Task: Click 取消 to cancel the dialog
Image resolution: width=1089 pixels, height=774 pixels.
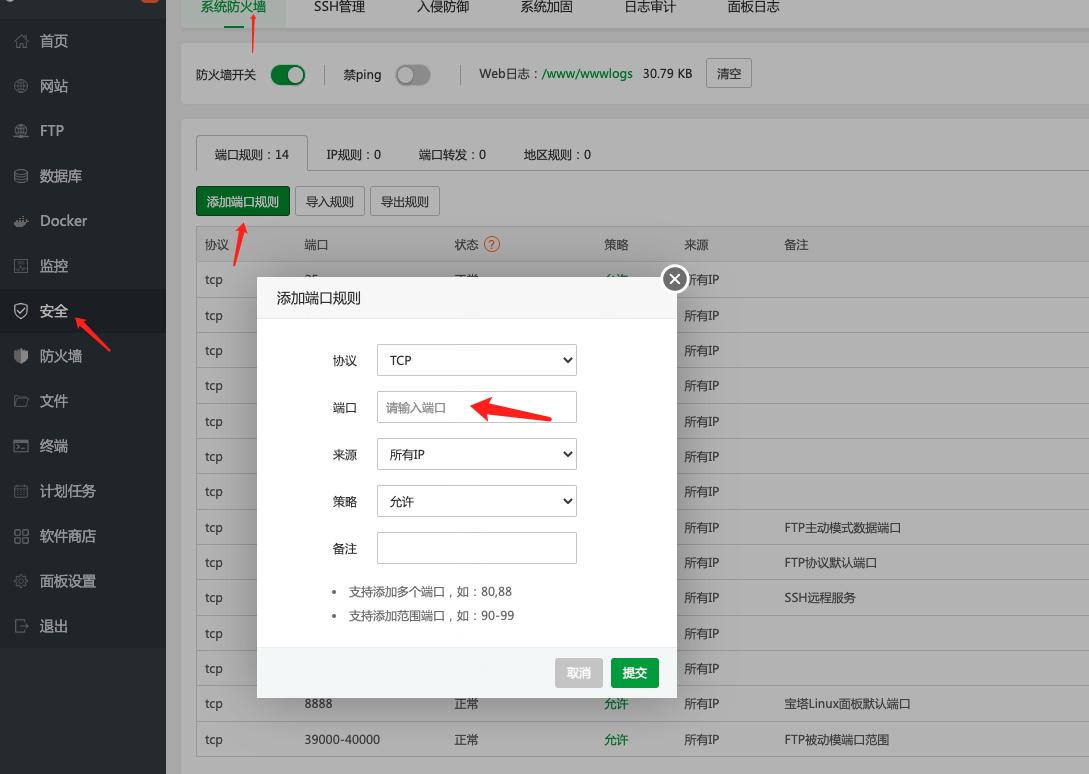Action: point(579,673)
